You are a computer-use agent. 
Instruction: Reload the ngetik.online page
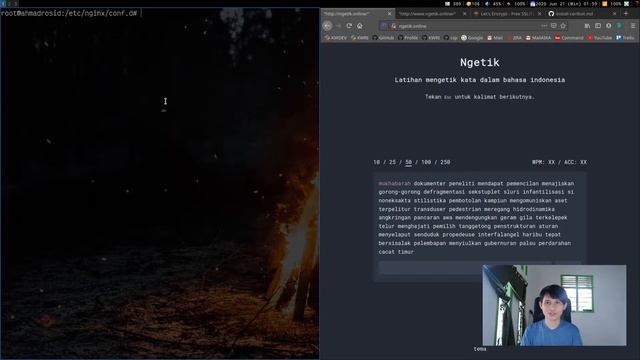[349, 26]
